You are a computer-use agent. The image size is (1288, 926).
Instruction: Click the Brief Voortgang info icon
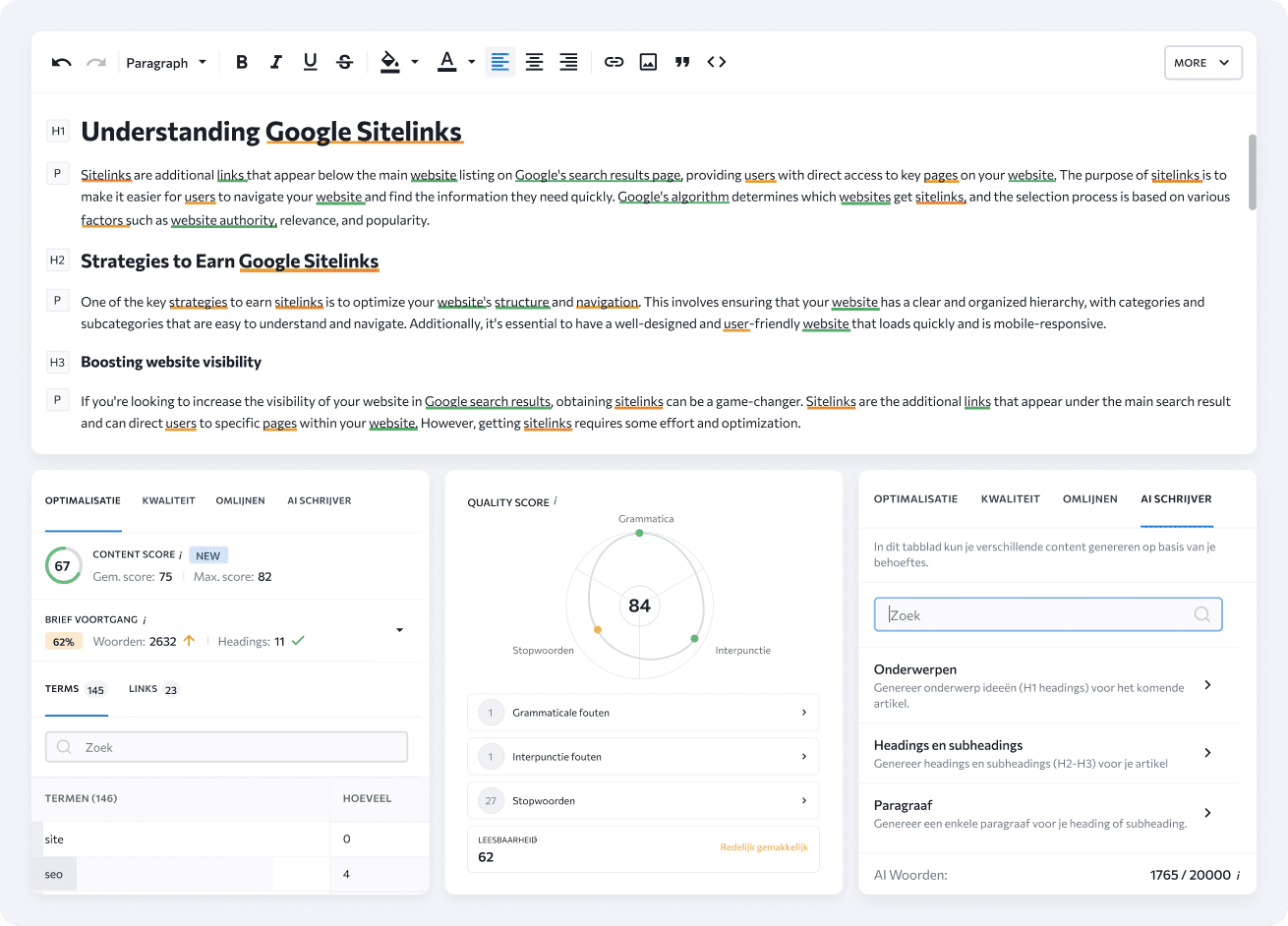coord(145,619)
